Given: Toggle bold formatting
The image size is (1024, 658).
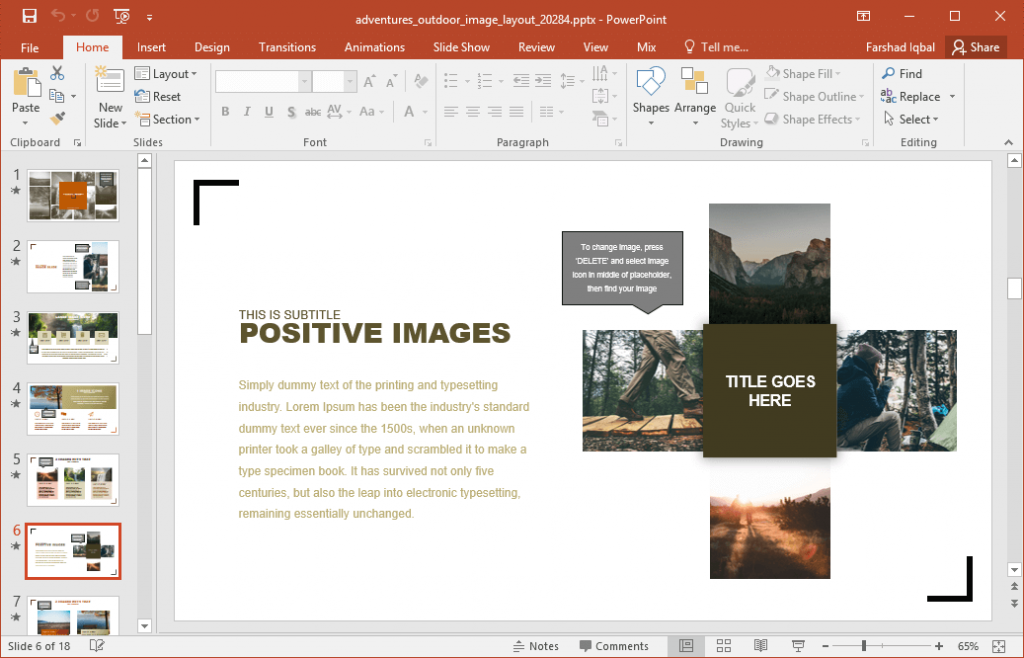Looking at the screenshot, I should pyautogui.click(x=225, y=112).
